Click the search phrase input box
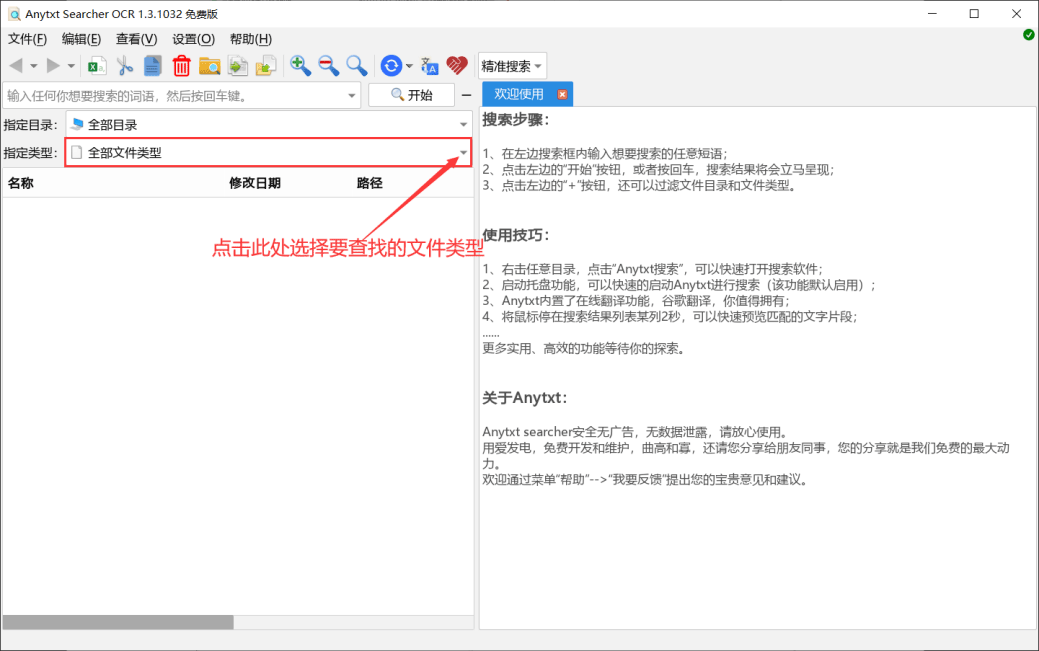Viewport: 1039px width, 651px height. click(176, 95)
